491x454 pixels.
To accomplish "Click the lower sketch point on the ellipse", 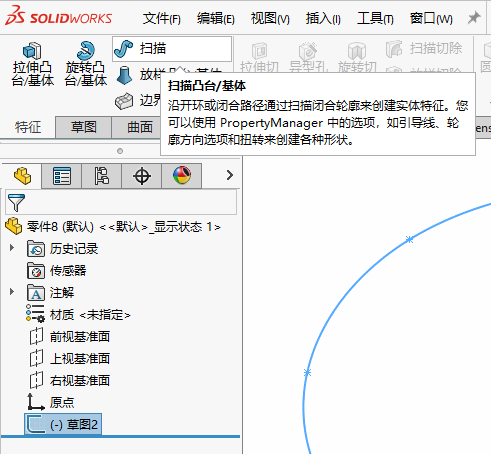I will point(307,373).
